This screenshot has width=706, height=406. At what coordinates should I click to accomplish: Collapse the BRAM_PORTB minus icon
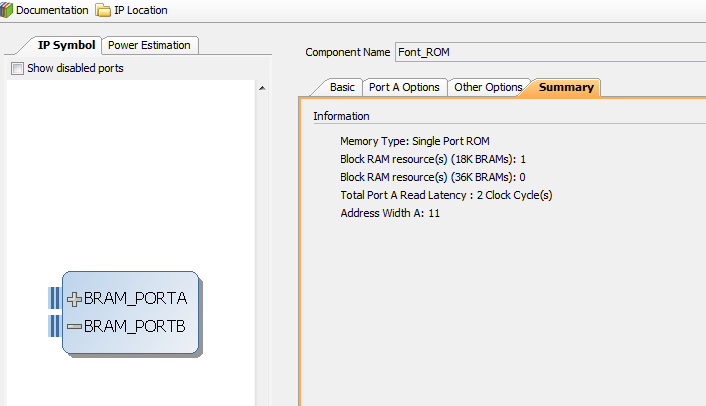click(x=74, y=326)
